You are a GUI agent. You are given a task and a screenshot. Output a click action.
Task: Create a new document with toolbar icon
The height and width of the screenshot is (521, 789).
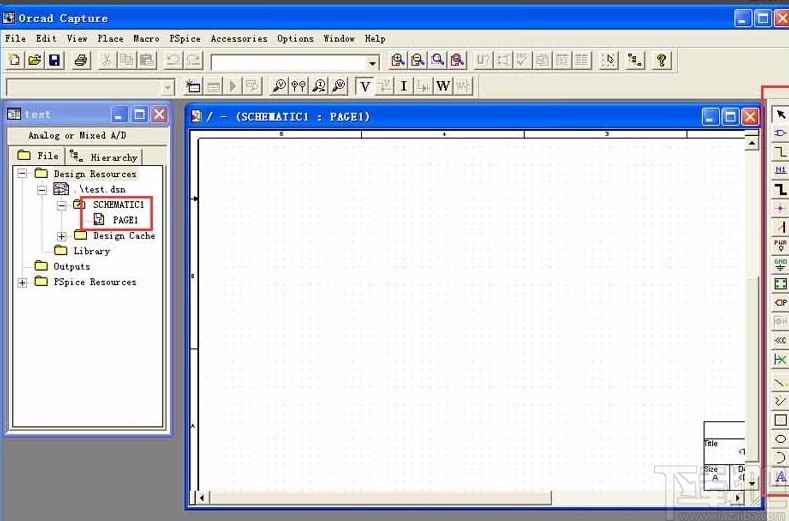click(x=15, y=60)
